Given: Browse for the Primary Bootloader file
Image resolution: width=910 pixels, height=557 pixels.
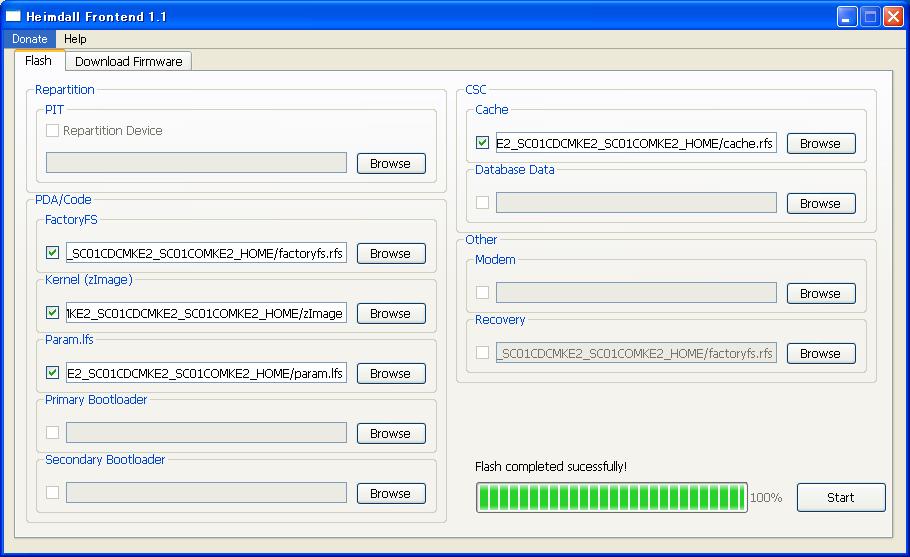Looking at the screenshot, I should tap(391, 433).
